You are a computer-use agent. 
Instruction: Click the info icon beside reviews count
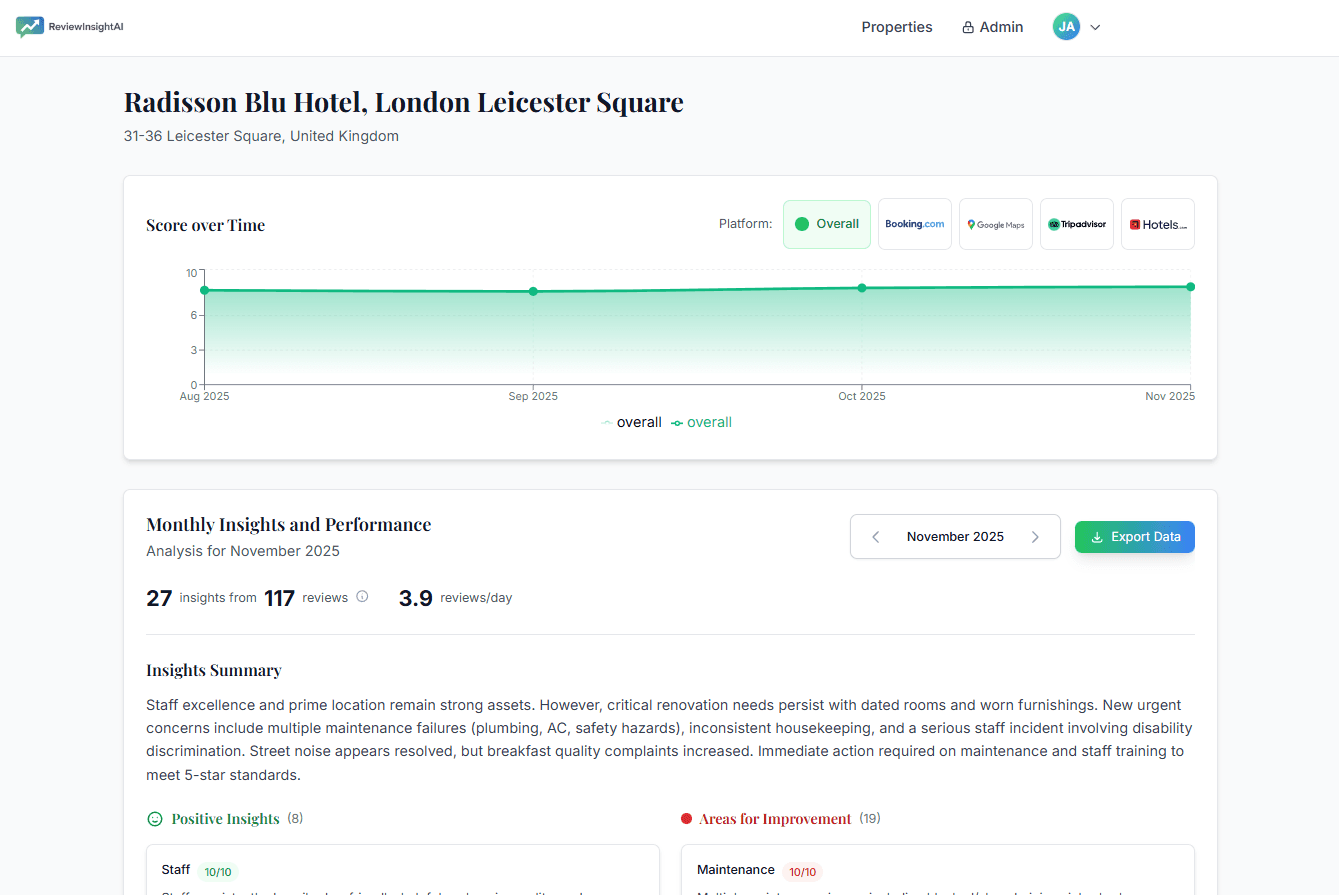click(360, 597)
